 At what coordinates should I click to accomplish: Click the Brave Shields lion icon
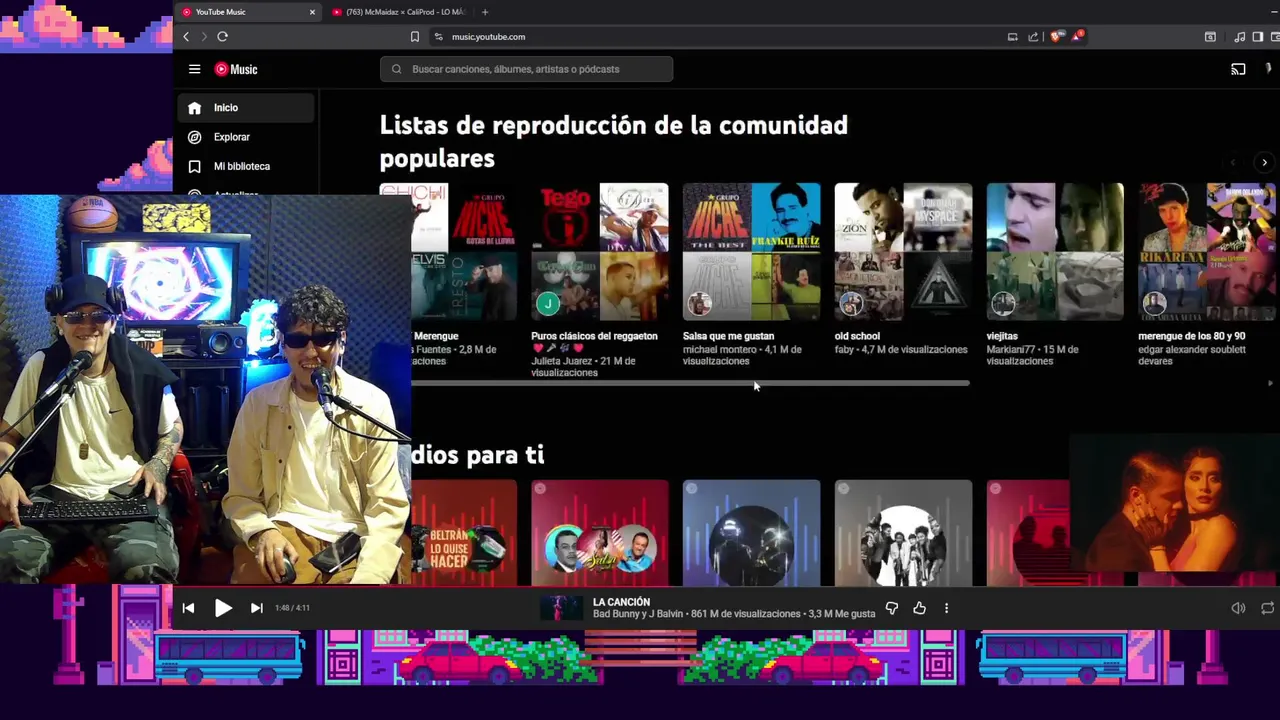(x=1057, y=37)
